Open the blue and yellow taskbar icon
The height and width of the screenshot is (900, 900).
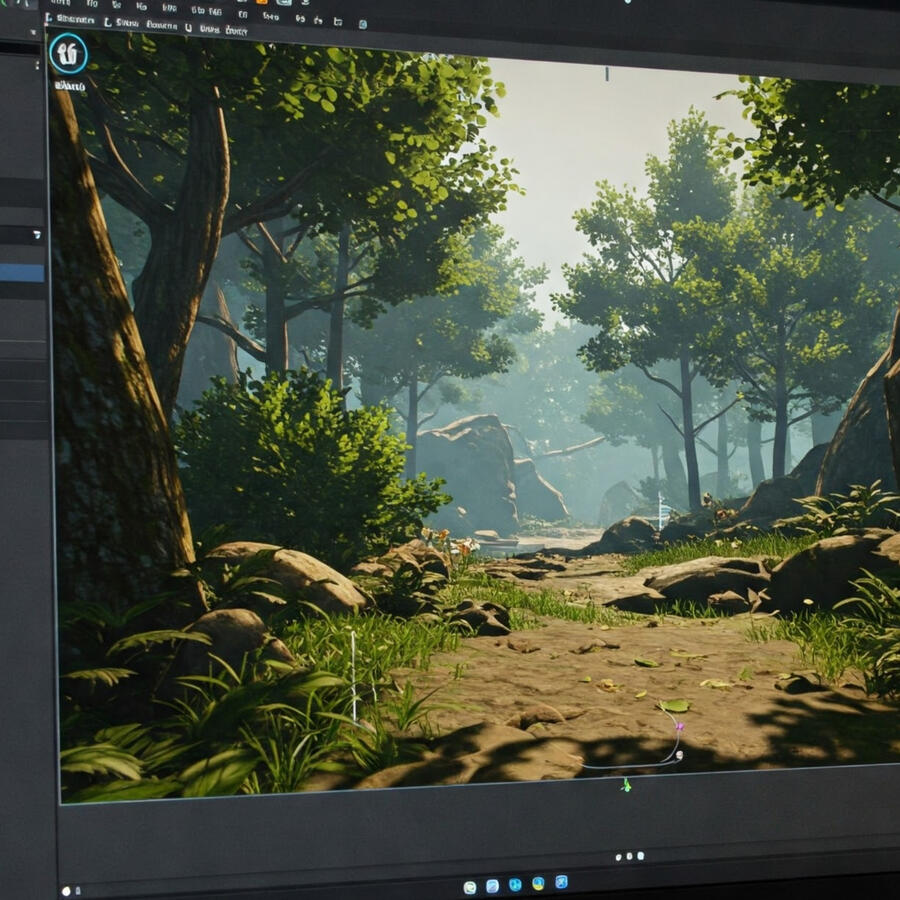click(x=538, y=884)
